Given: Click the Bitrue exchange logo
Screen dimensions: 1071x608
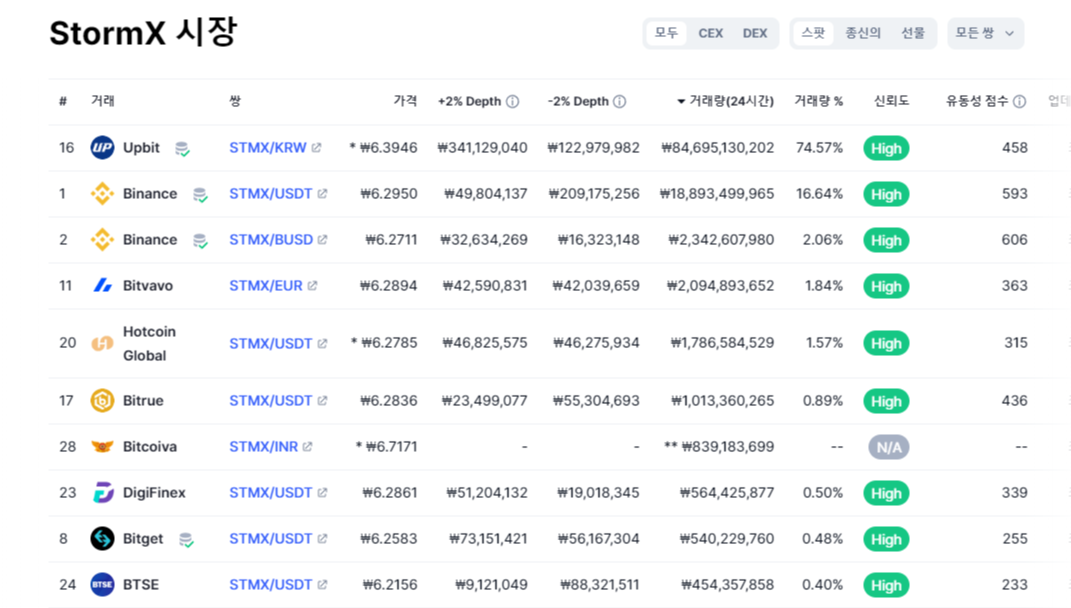Looking at the screenshot, I should click(102, 400).
